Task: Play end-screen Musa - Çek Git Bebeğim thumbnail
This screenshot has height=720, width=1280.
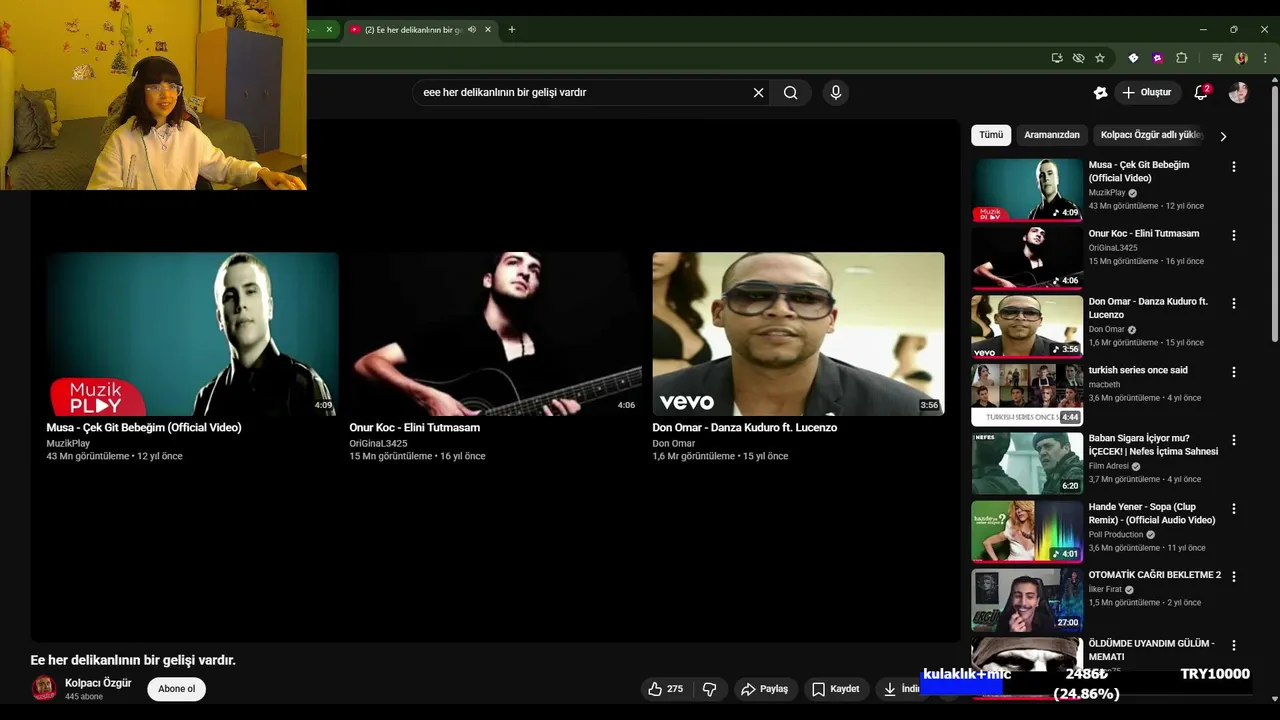Action: coord(192,334)
